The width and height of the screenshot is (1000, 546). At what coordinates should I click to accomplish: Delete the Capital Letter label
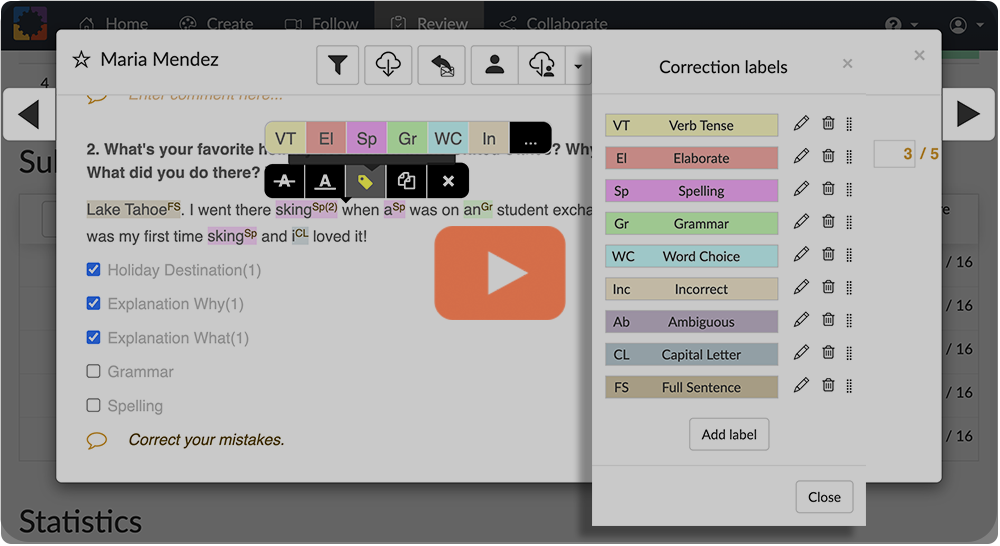point(828,352)
